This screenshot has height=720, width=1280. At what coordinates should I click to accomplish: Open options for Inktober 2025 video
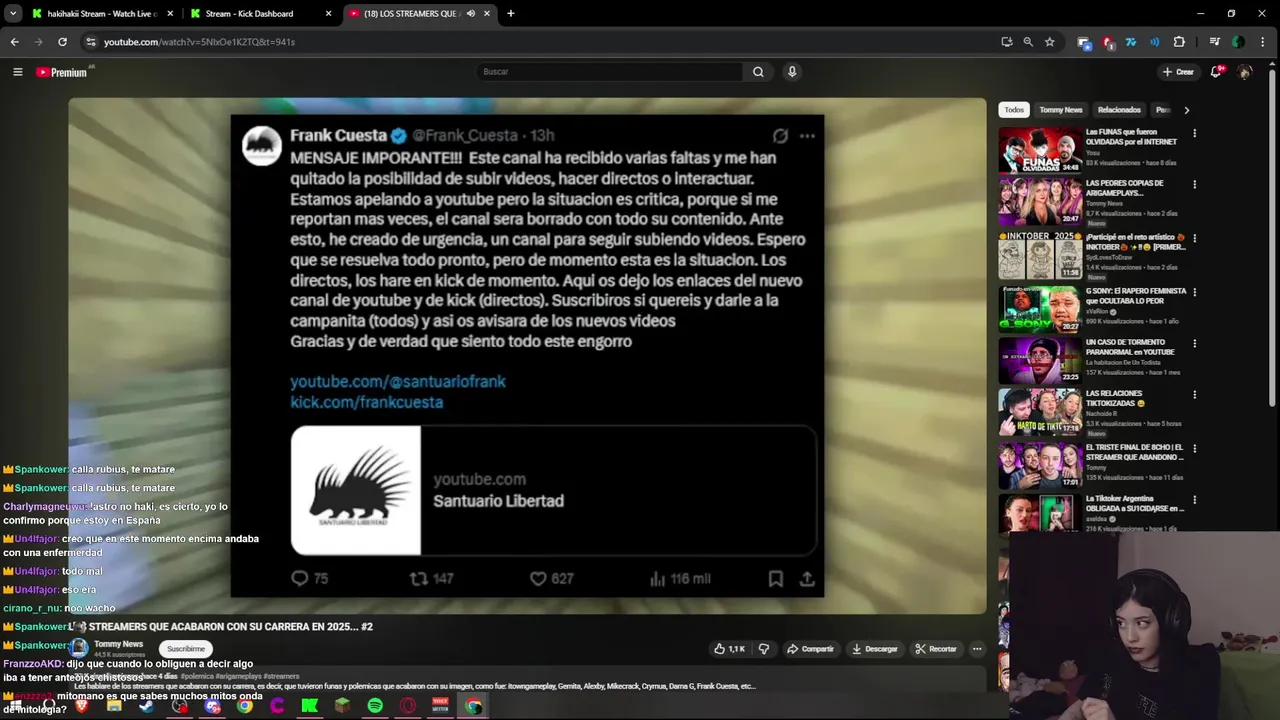coord(1194,239)
